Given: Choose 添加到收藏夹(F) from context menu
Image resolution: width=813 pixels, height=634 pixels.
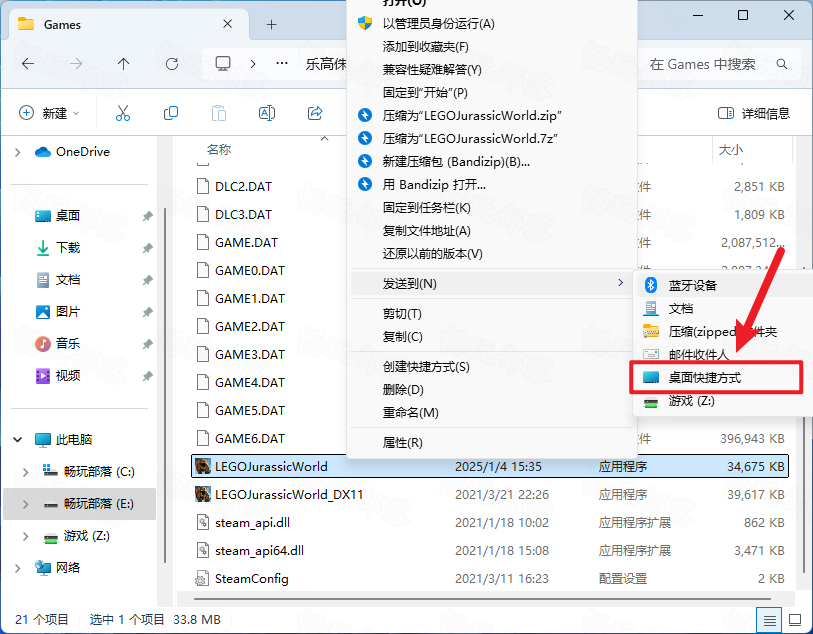Looking at the screenshot, I should pos(425,47).
